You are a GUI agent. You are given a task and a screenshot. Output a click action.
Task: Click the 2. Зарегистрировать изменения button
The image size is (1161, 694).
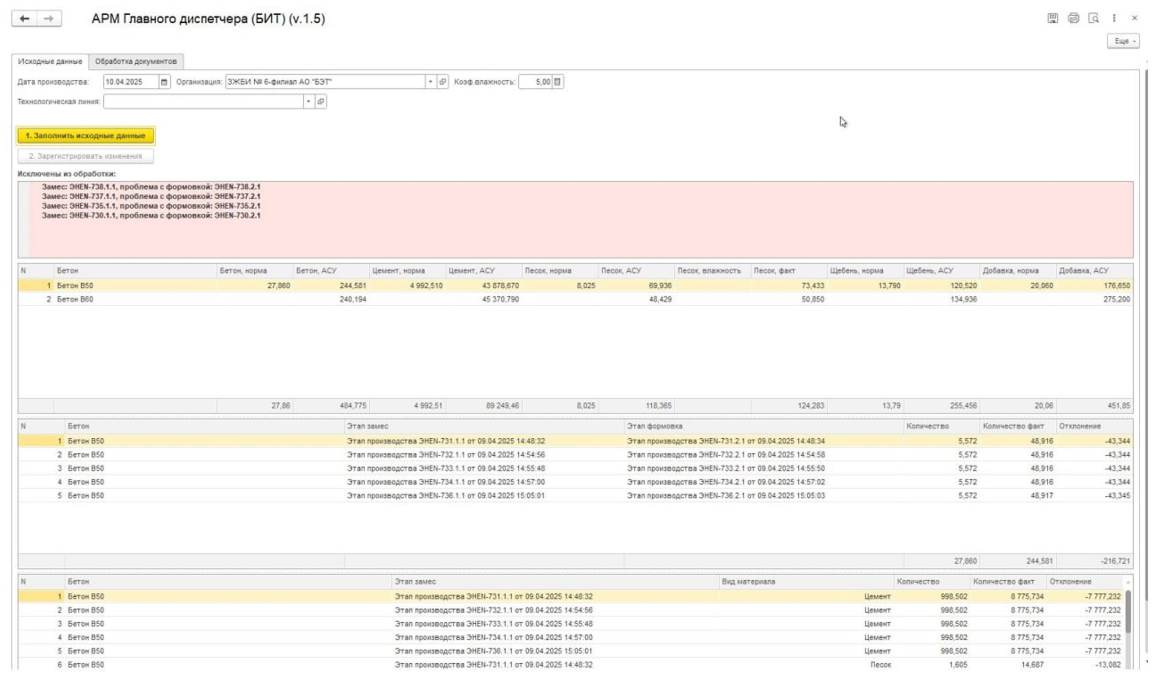click(86, 156)
